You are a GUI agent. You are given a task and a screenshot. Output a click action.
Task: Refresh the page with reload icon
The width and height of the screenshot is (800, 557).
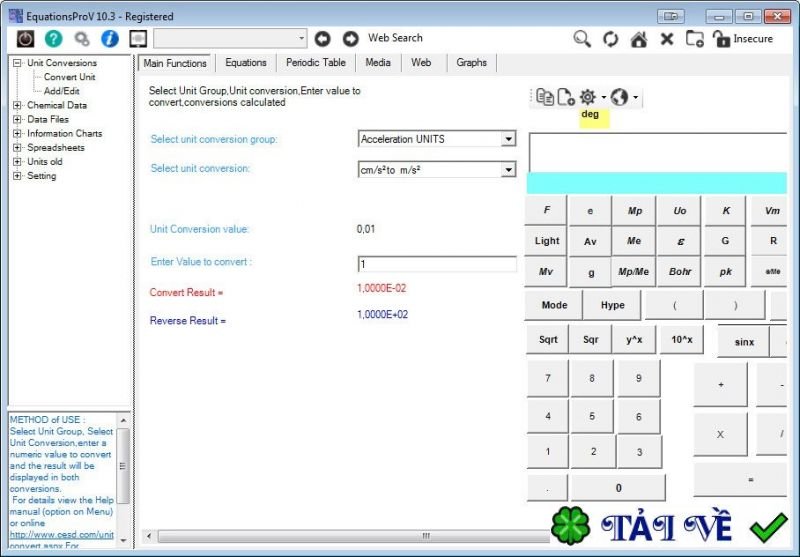(611, 39)
